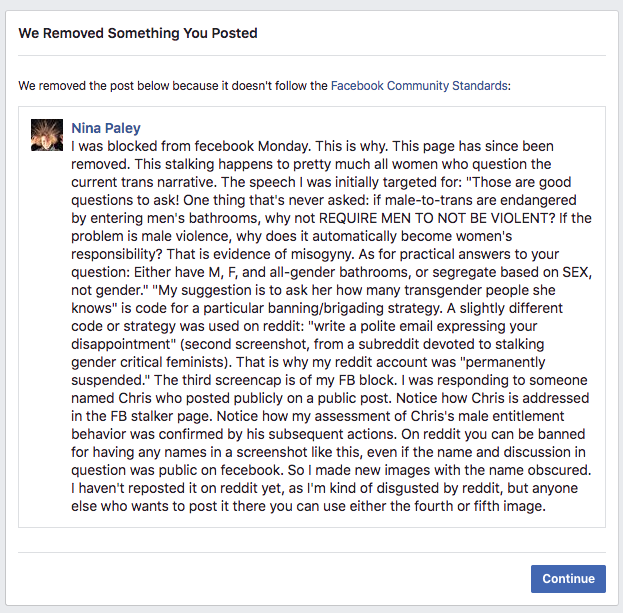Click the quoted phrase 'permanently suspended' in the post

[x=308, y=371]
